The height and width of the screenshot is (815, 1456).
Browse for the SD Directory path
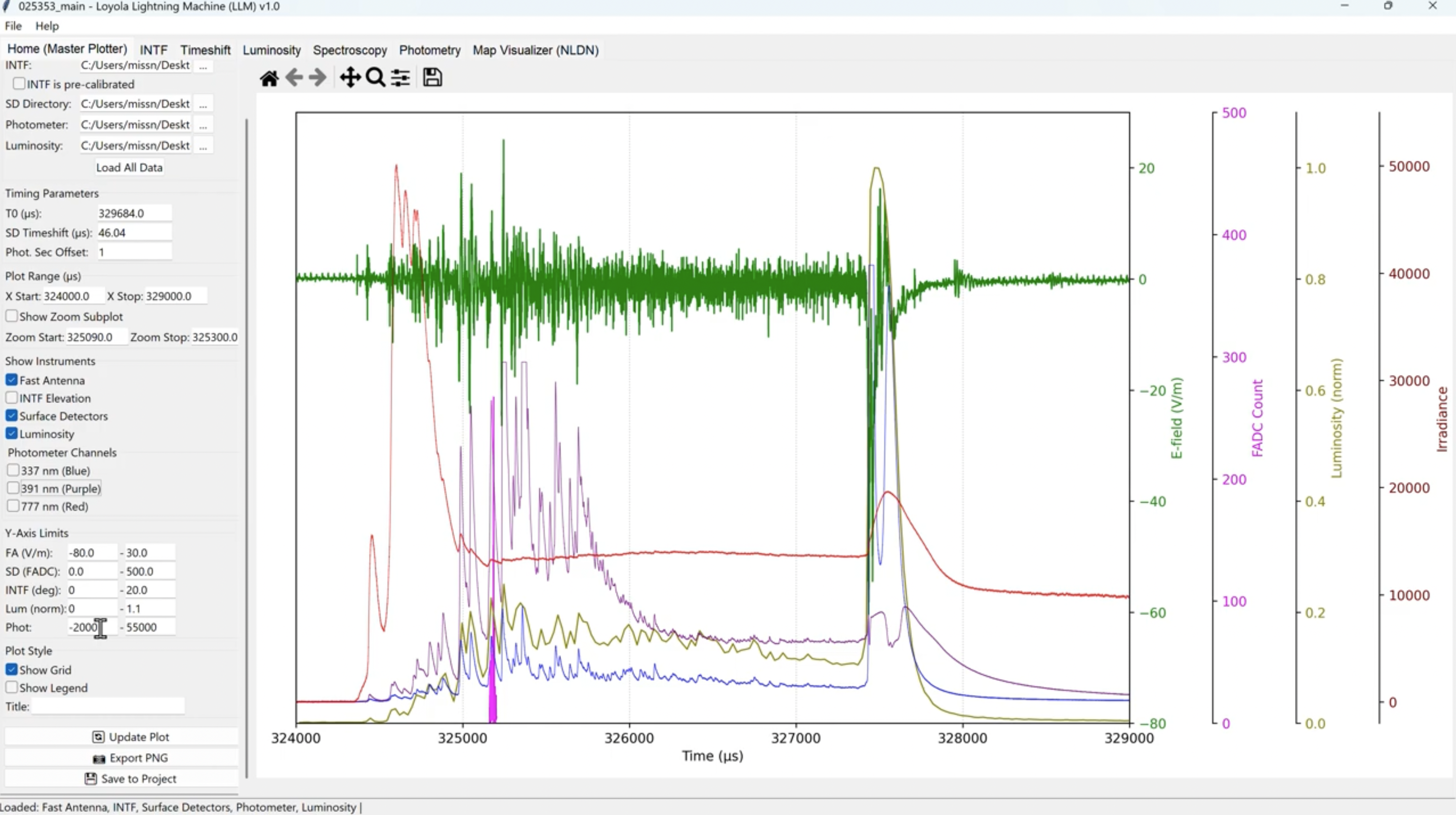point(203,104)
